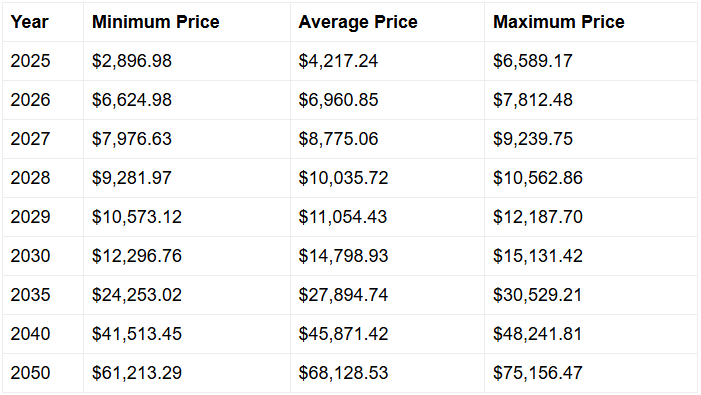Click the 2026 row year cell
701x395 pixels.
pos(43,100)
